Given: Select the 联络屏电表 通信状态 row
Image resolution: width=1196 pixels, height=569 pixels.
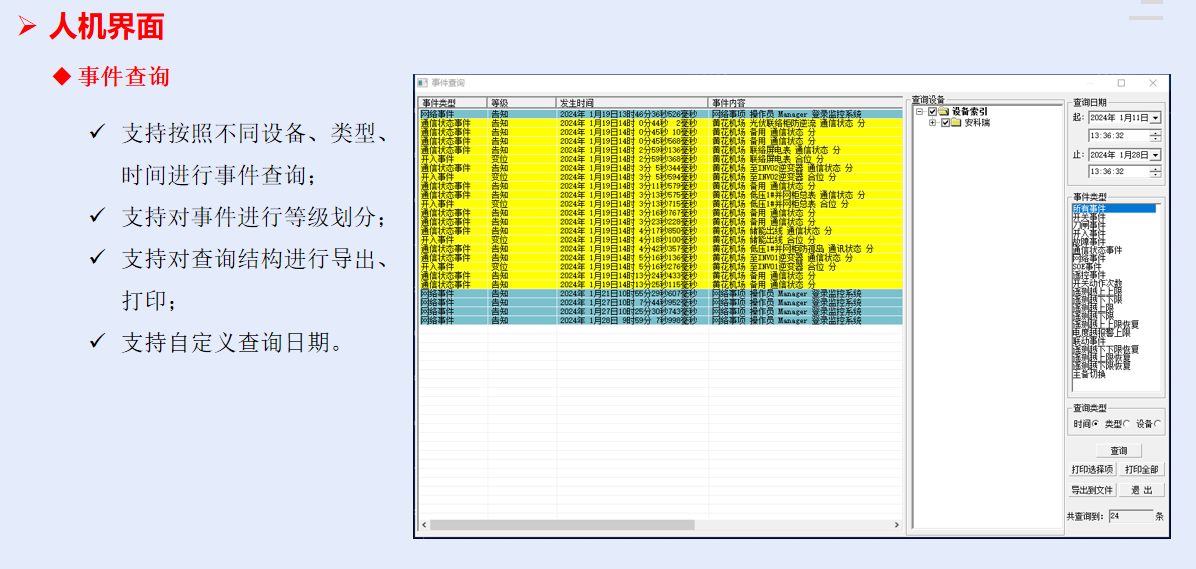Looking at the screenshot, I should 661,150.
